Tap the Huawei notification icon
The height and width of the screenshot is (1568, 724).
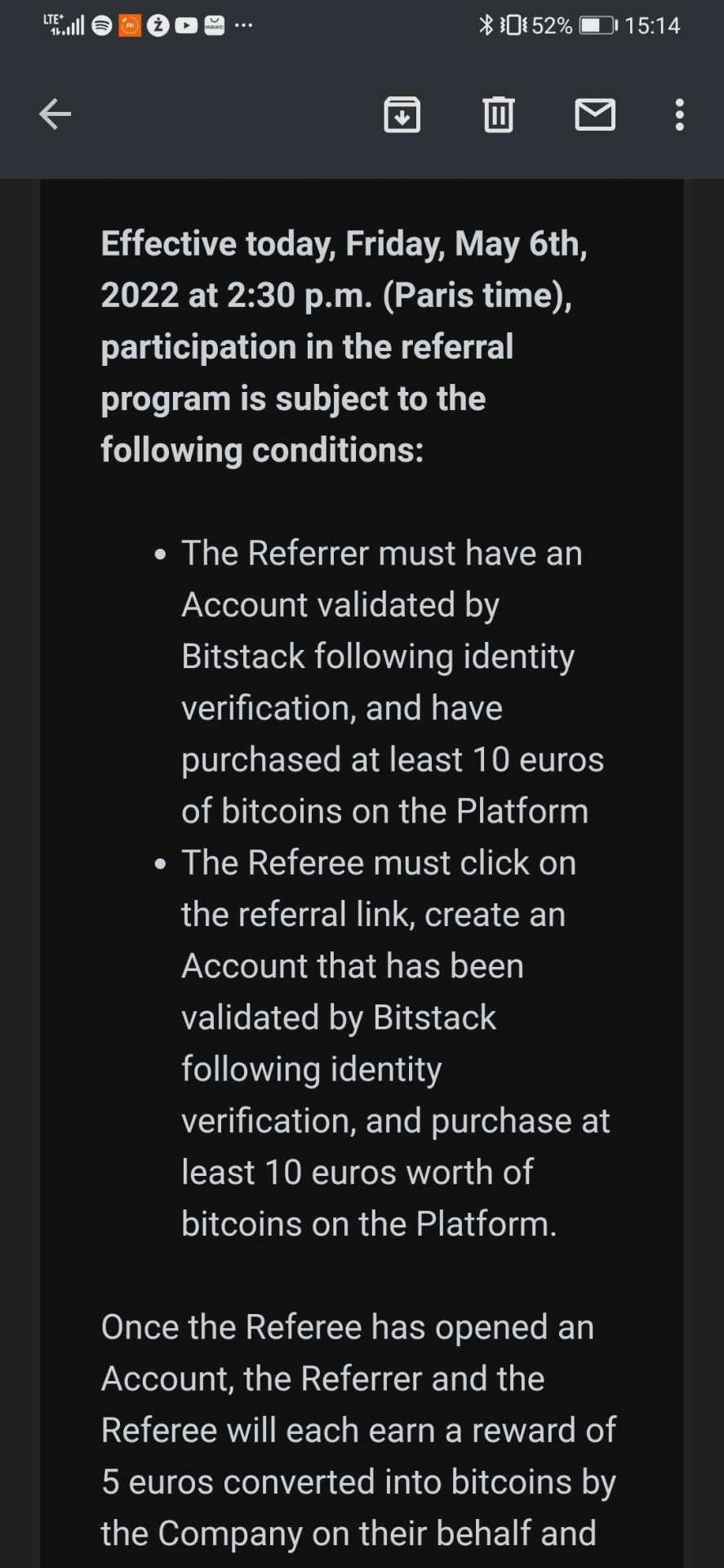tap(215, 25)
